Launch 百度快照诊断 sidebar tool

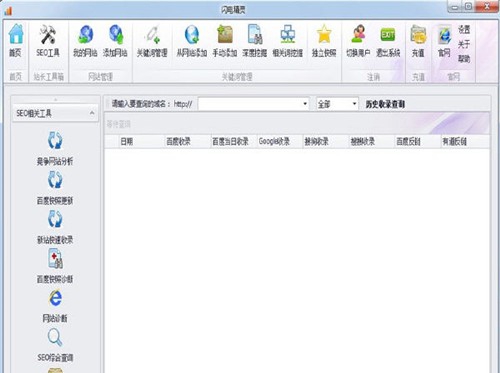coord(55,266)
